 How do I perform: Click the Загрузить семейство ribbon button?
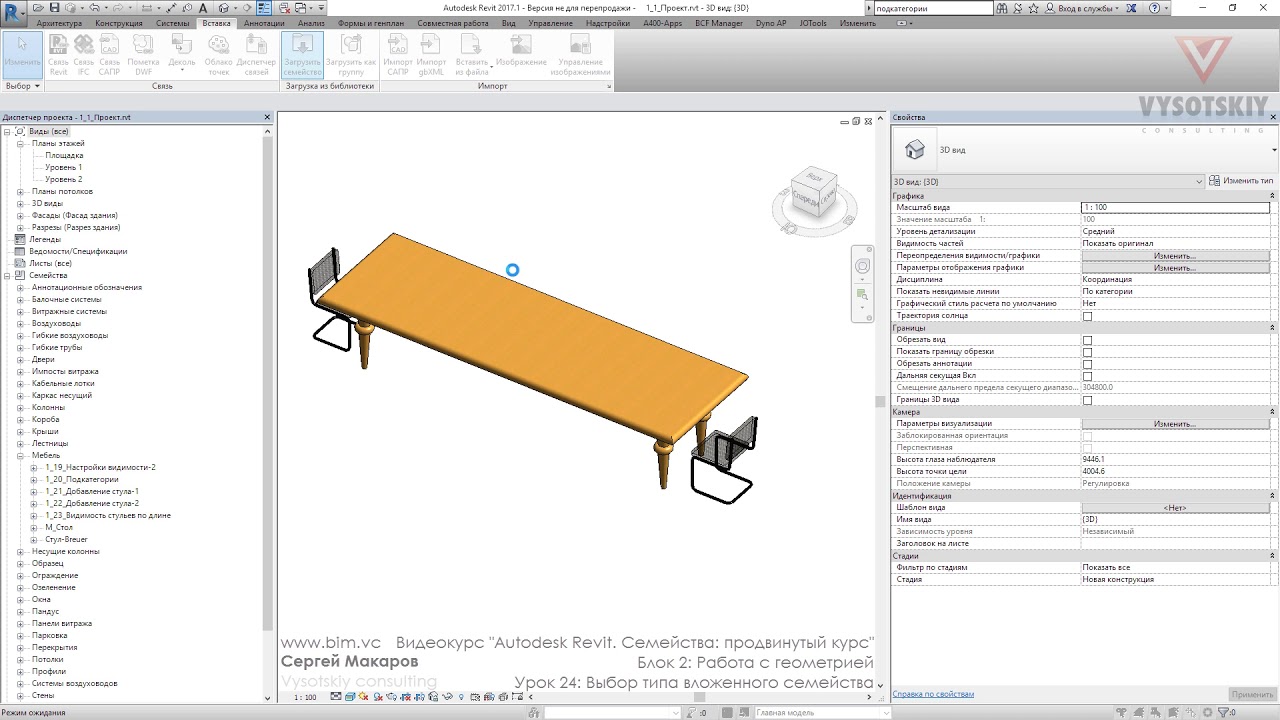click(302, 55)
